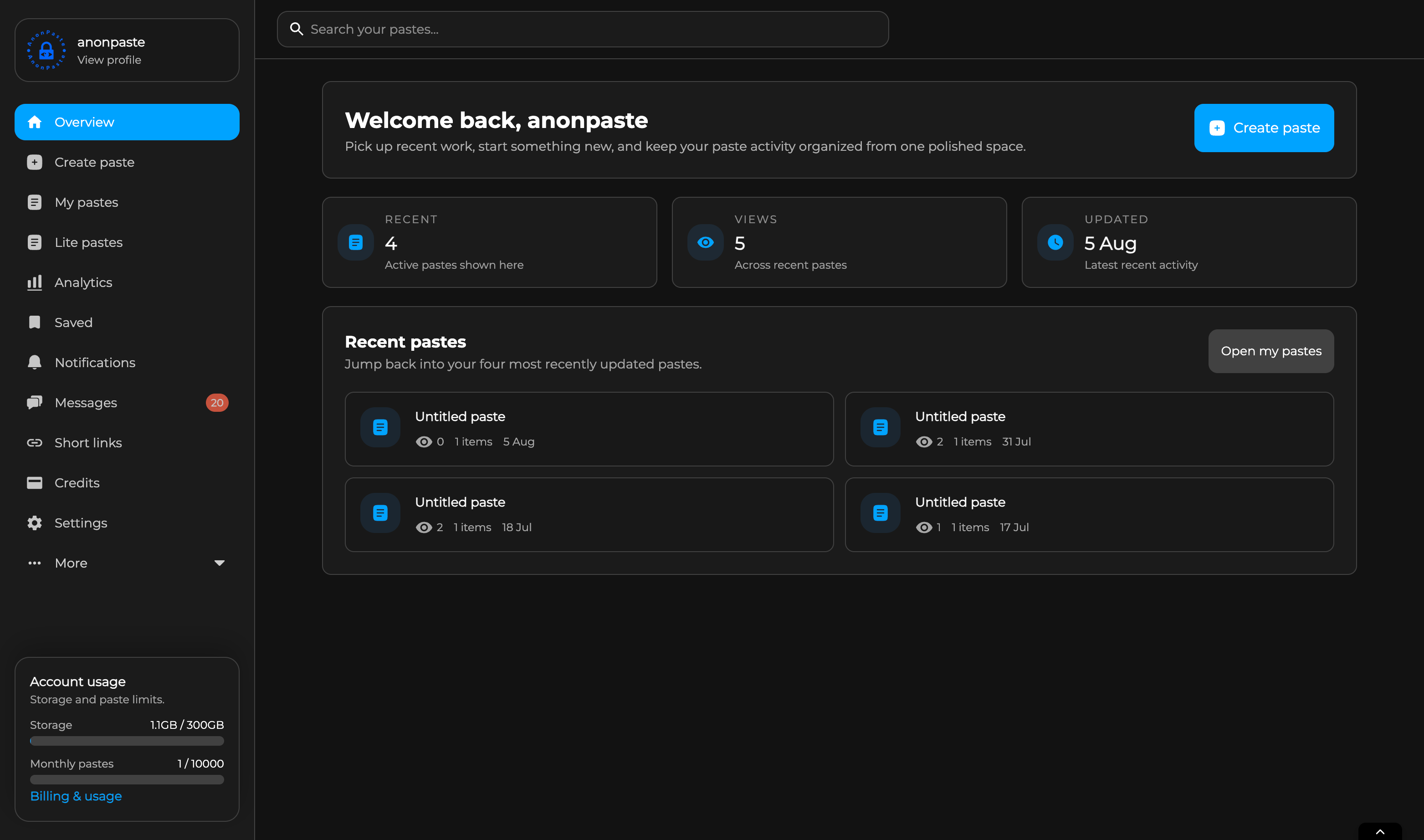Click the Saved bookmark icon
This screenshot has height=840, width=1424.
coord(35,322)
